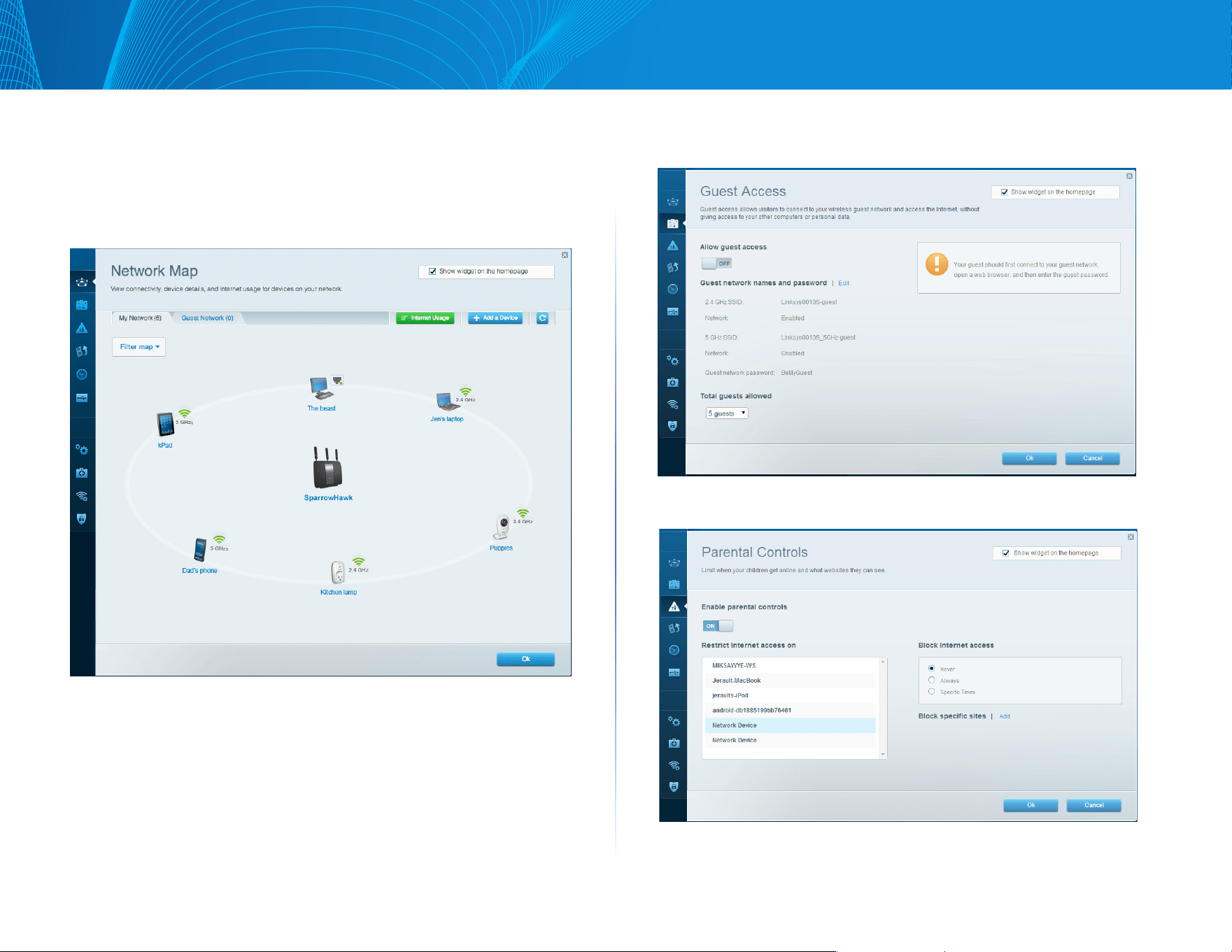
Task: Open the kPad tablet device icon
Action: (166, 424)
